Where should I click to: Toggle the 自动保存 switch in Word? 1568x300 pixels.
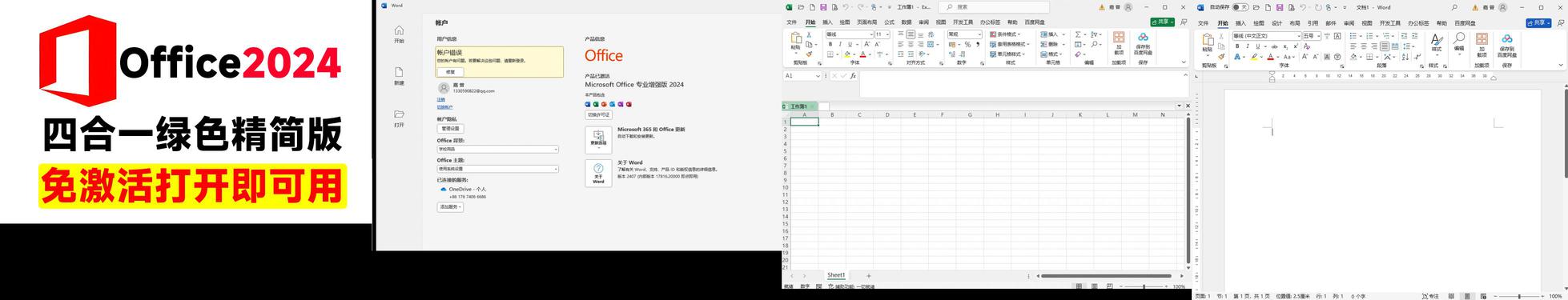click(x=1240, y=7)
